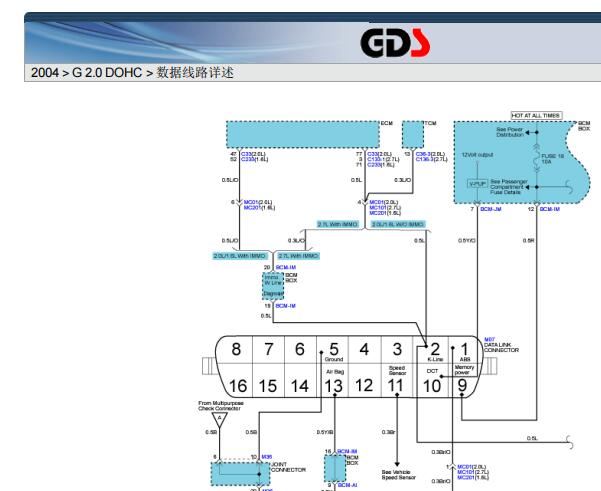
Task: Click pin 1 ABS on data link connector
Action: pos(465,351)
